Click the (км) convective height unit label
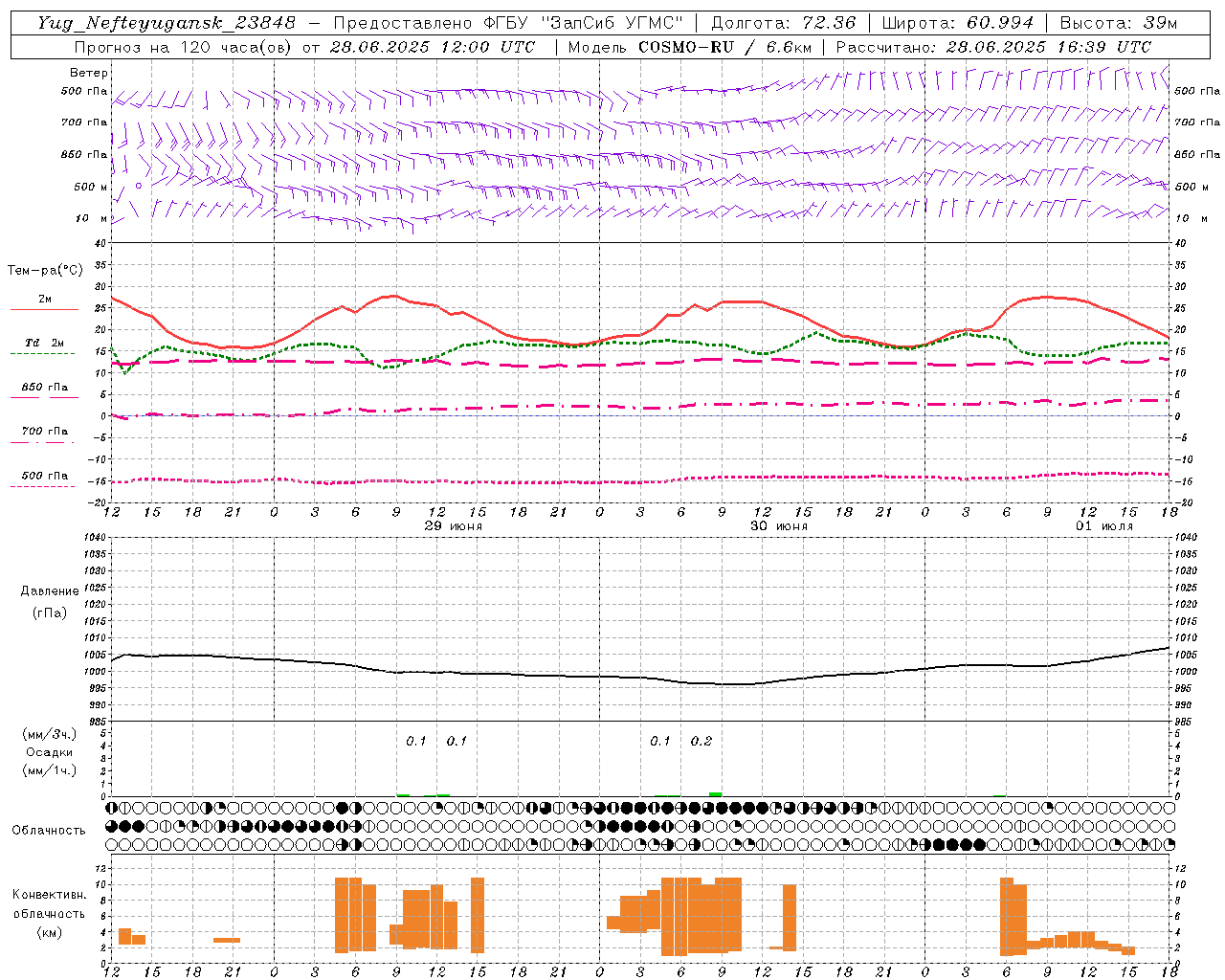The height and width of the screenshot is (980, 1225). 50,932
